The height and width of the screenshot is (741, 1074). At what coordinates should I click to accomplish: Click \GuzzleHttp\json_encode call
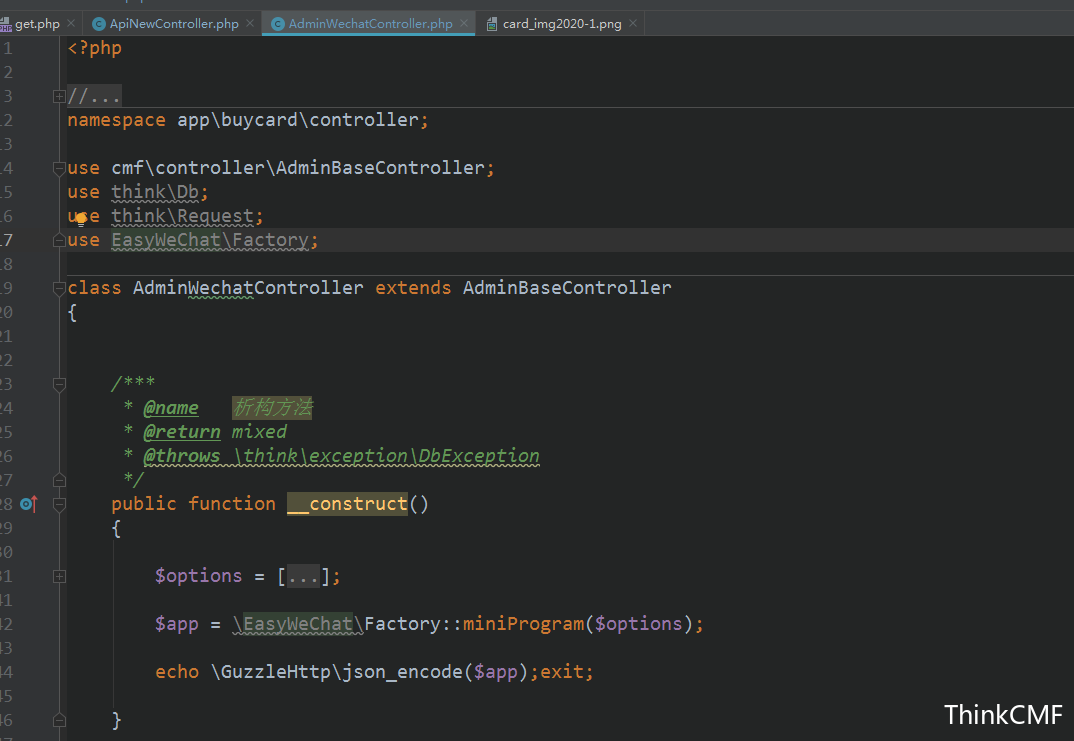(337, 672)
